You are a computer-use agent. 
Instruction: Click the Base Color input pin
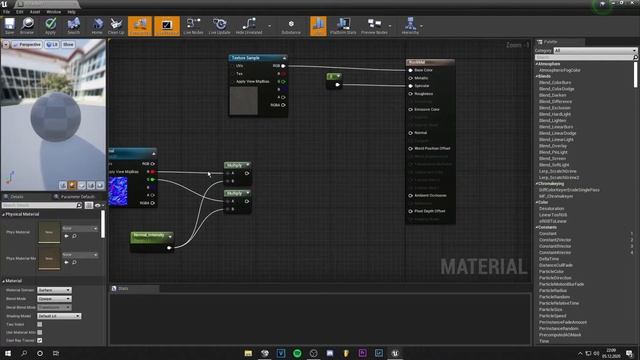(411, 70)
